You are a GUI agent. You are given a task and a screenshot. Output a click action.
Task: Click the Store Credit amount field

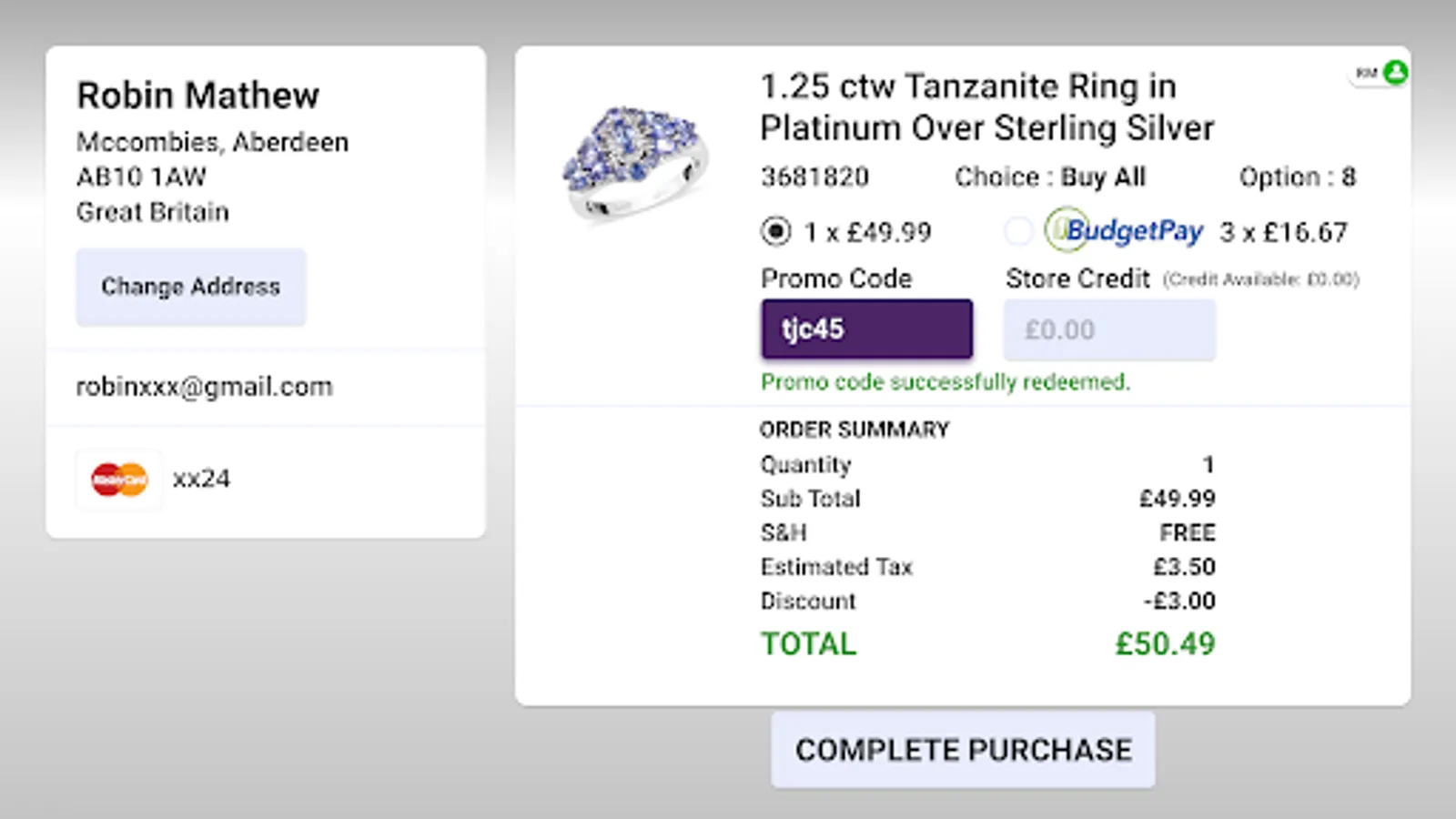[1108, 329]
